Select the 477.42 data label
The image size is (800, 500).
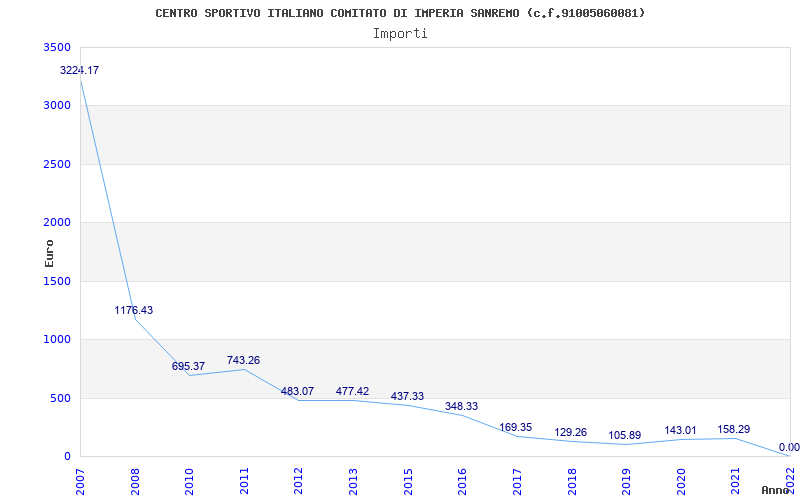pyautogui.click(x=352, y=391)
